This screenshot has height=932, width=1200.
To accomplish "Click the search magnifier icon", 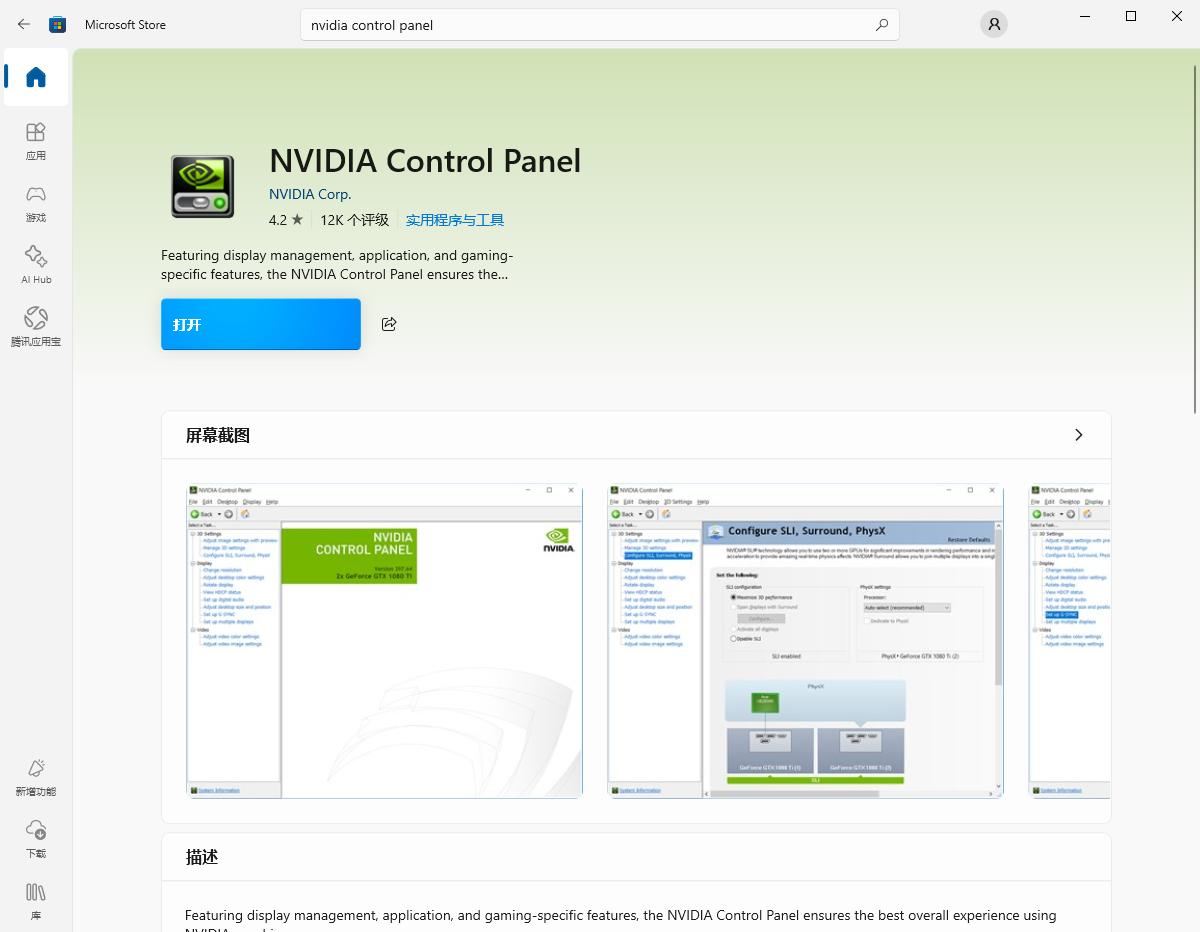I will click(x=881, y=25).
